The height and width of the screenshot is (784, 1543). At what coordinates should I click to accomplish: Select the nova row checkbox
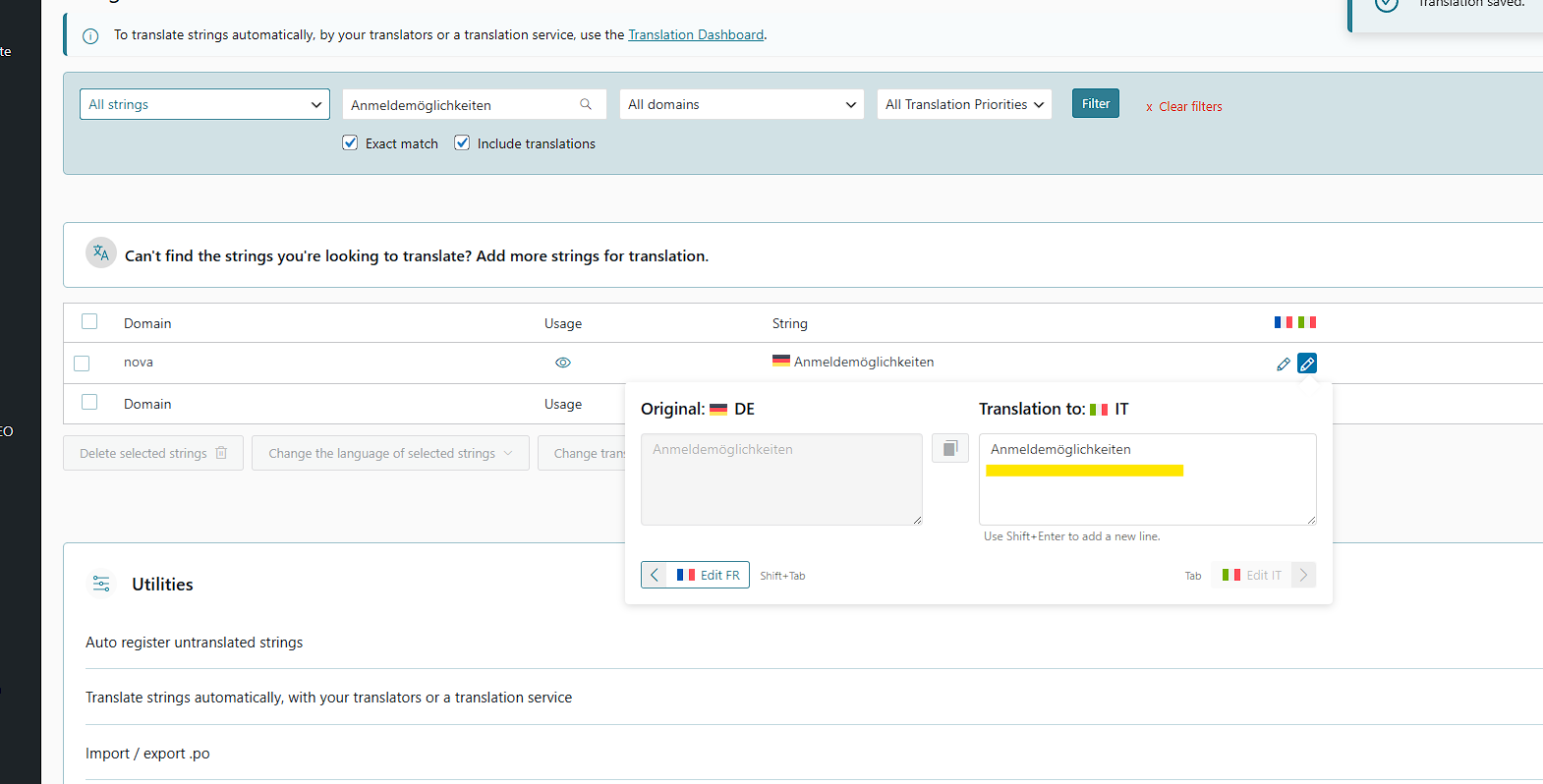[82, 364]
